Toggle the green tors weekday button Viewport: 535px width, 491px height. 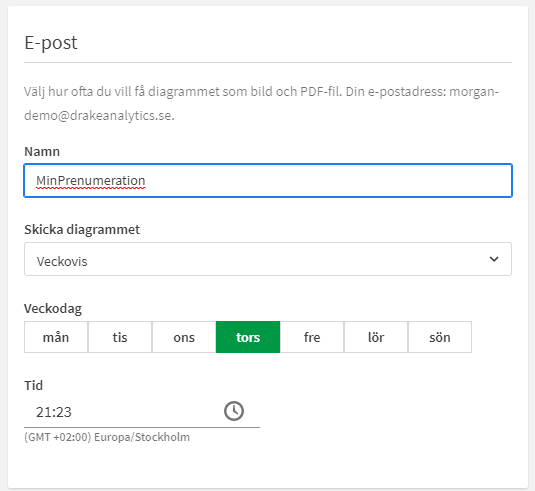[x=248, y=337]
